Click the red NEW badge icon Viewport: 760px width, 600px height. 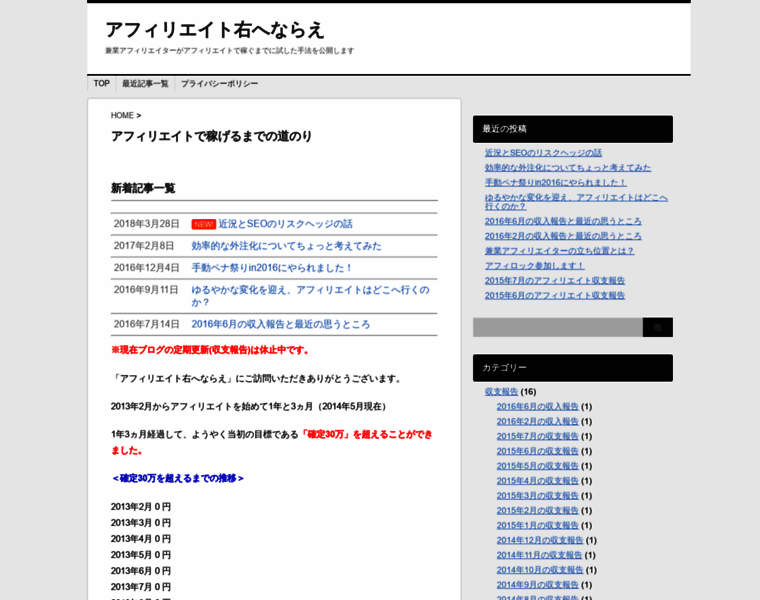tap(203, 224)
